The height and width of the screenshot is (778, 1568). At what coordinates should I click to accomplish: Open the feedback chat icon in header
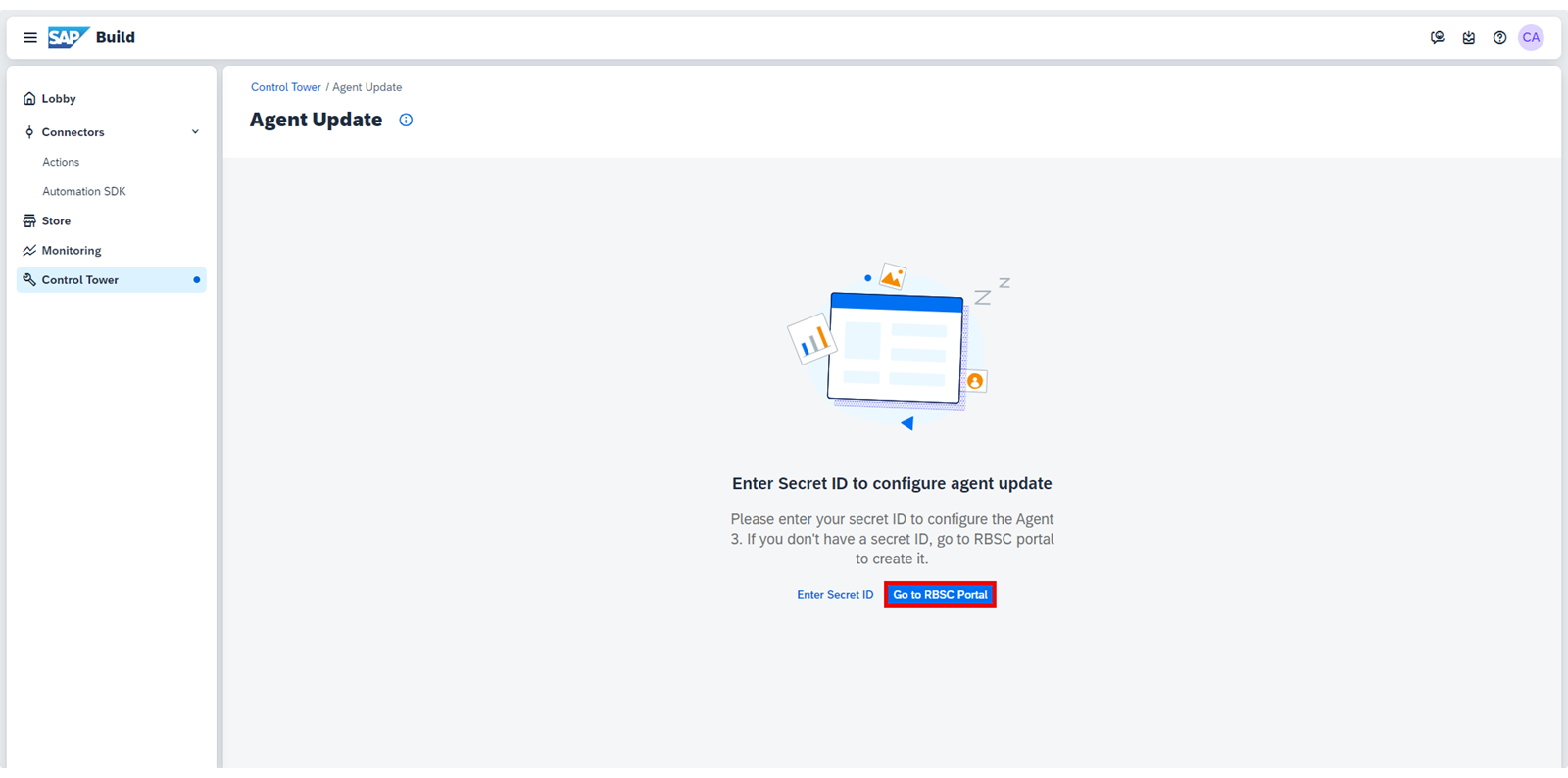click(1438, 37)
